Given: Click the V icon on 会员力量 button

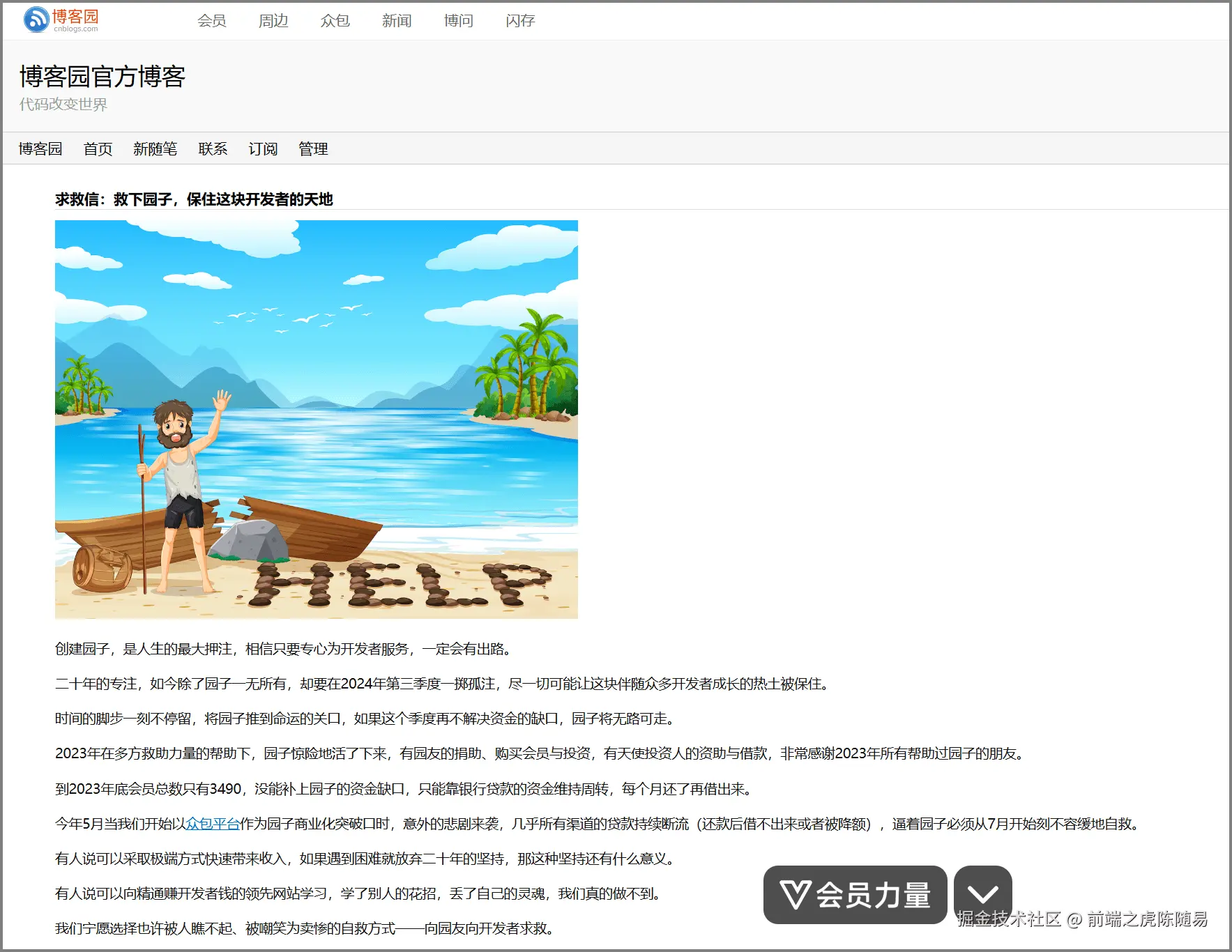Looking at the screenshot, I should click(795, 895).
